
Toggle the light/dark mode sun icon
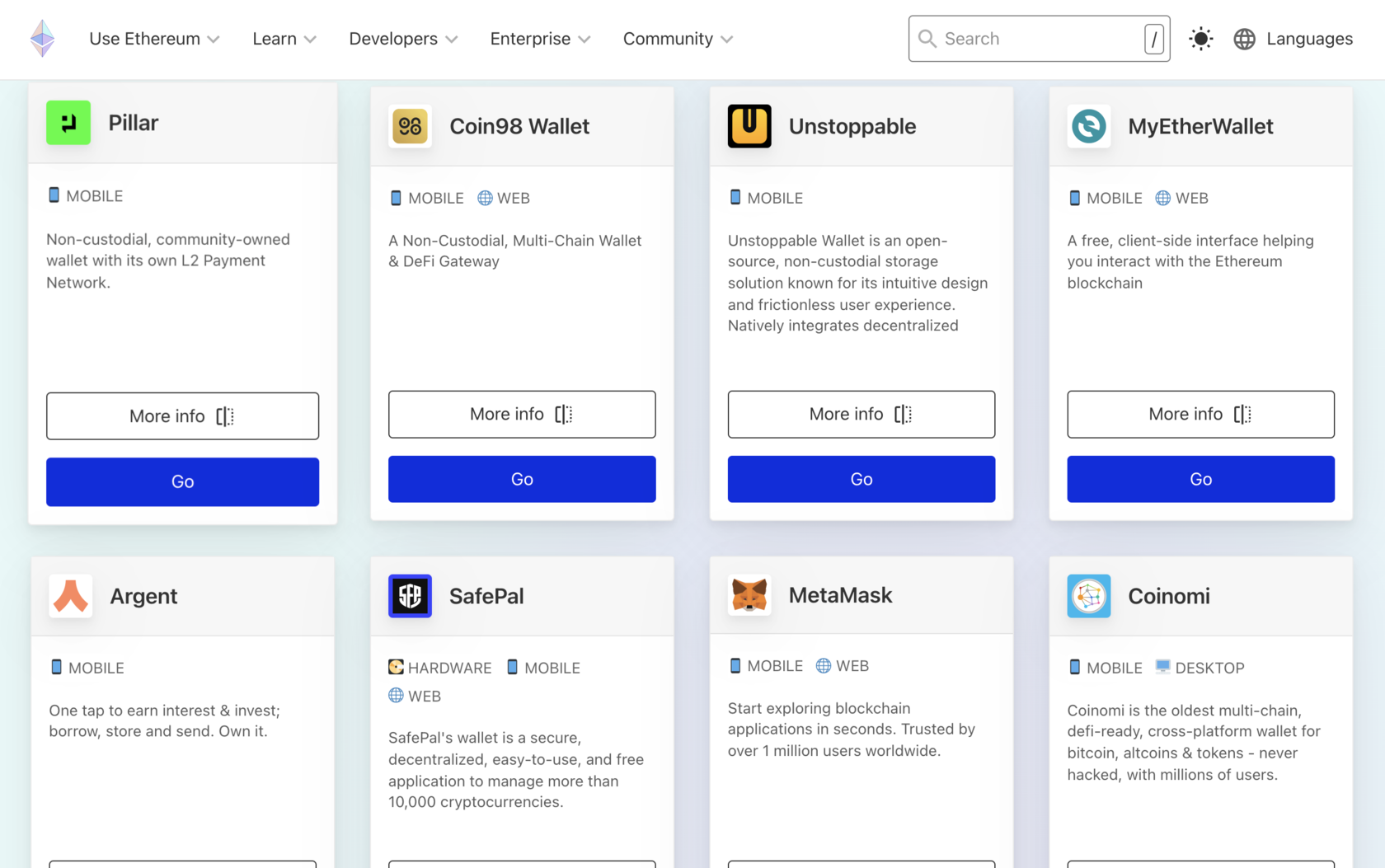(1201, 39)
